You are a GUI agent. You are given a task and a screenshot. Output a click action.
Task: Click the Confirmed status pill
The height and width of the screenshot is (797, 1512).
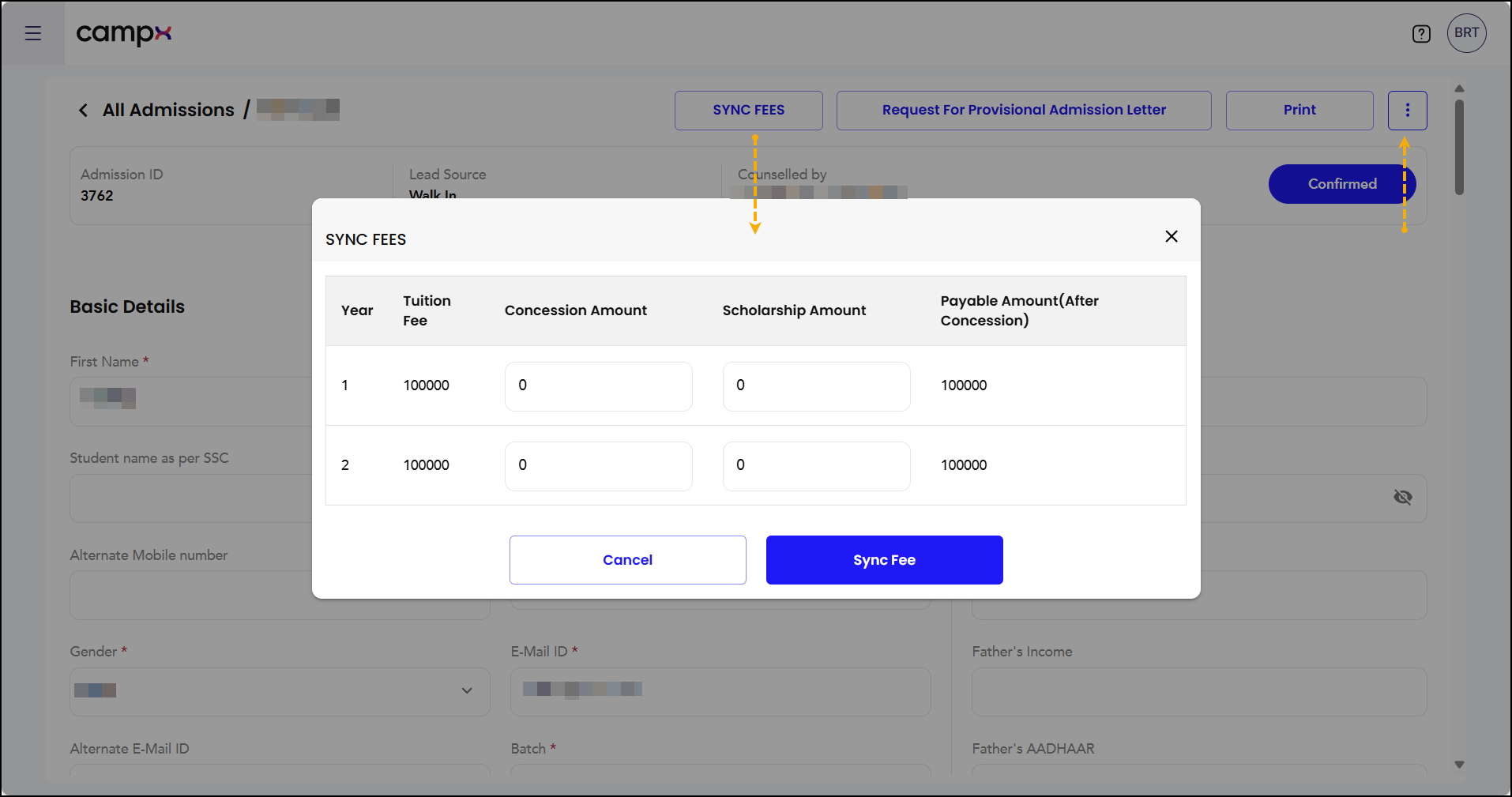point(1341,184)
